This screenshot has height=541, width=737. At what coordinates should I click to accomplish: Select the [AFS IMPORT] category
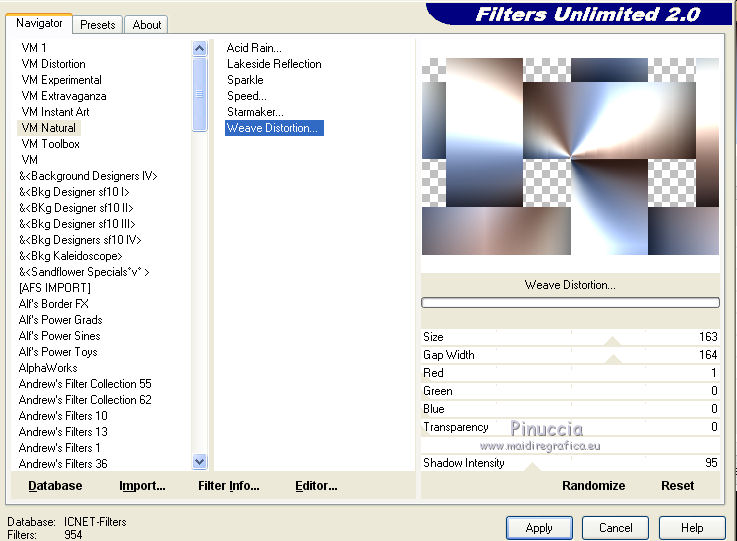[x=55, y=288]
